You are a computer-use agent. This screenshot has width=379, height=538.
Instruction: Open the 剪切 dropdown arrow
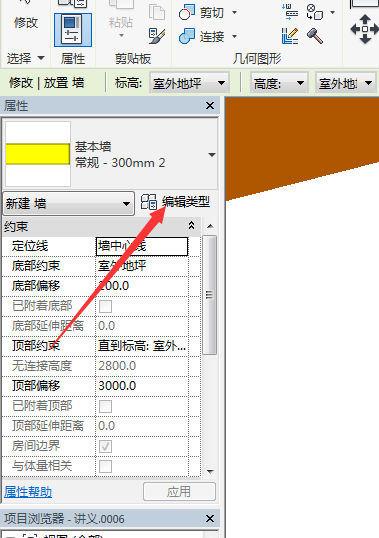tap(235, 13)
